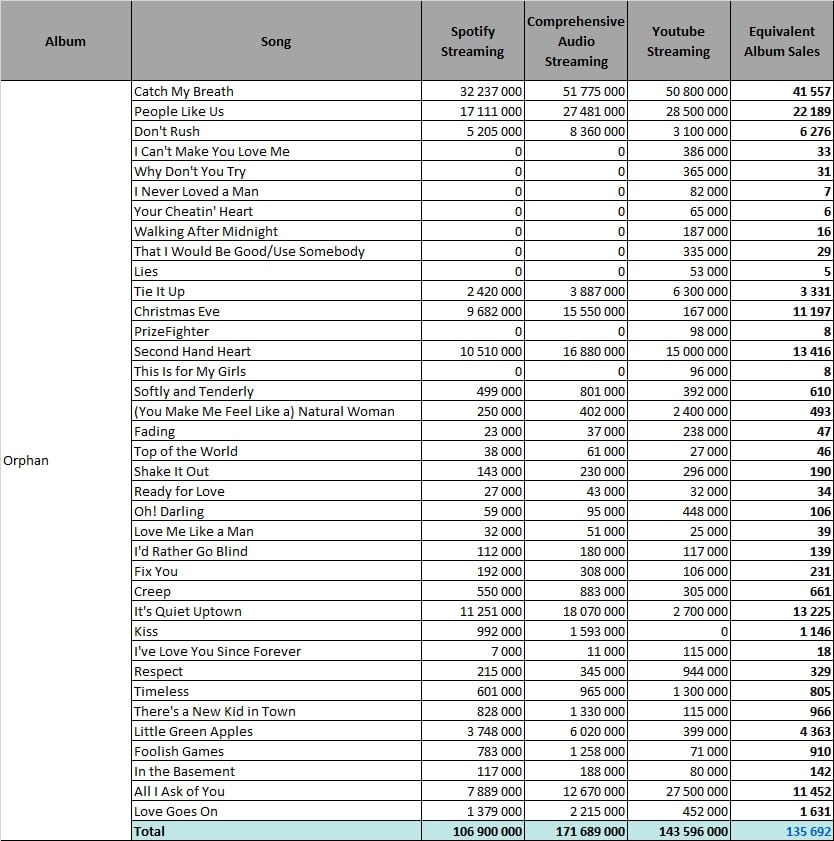Select audio streaming value 51 775 000
This screenshot has width=834, height=841.
(x=576, y=92)
